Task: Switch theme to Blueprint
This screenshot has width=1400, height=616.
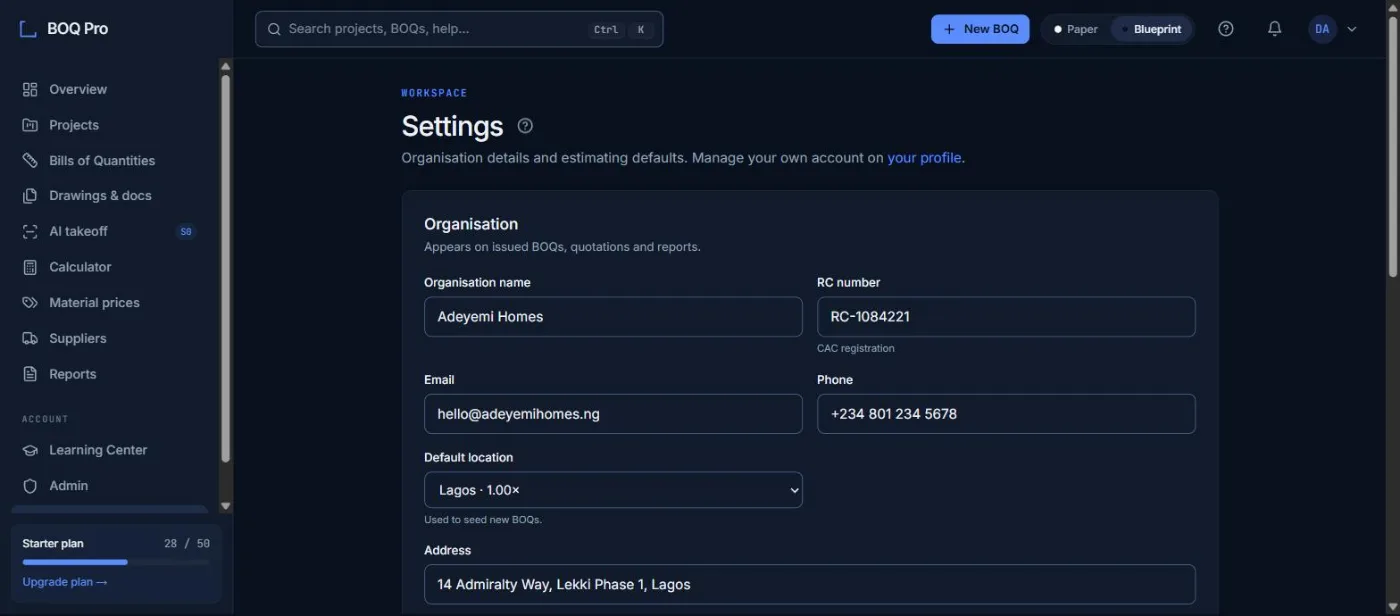Action: point(1151,29)
